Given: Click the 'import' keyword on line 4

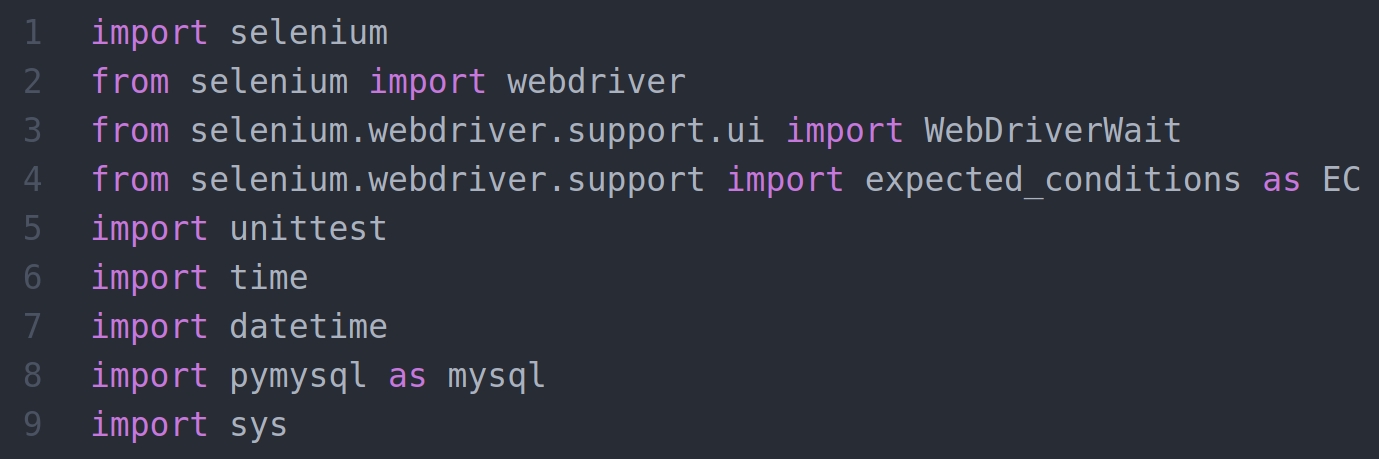Looking at the screenshot, I should click(785, 180).
